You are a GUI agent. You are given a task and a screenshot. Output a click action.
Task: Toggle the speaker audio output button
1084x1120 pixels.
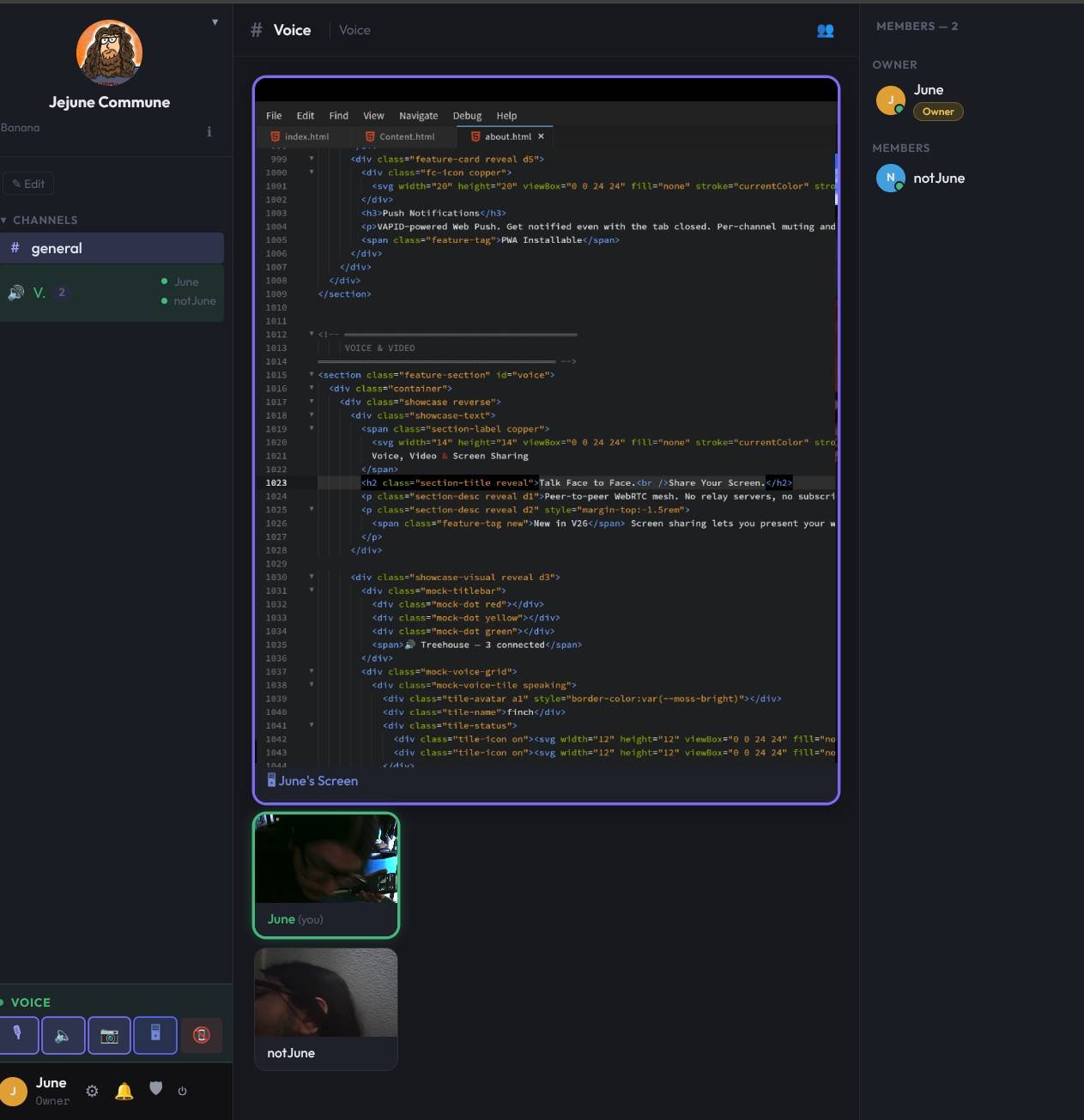tap(63, 1035)
